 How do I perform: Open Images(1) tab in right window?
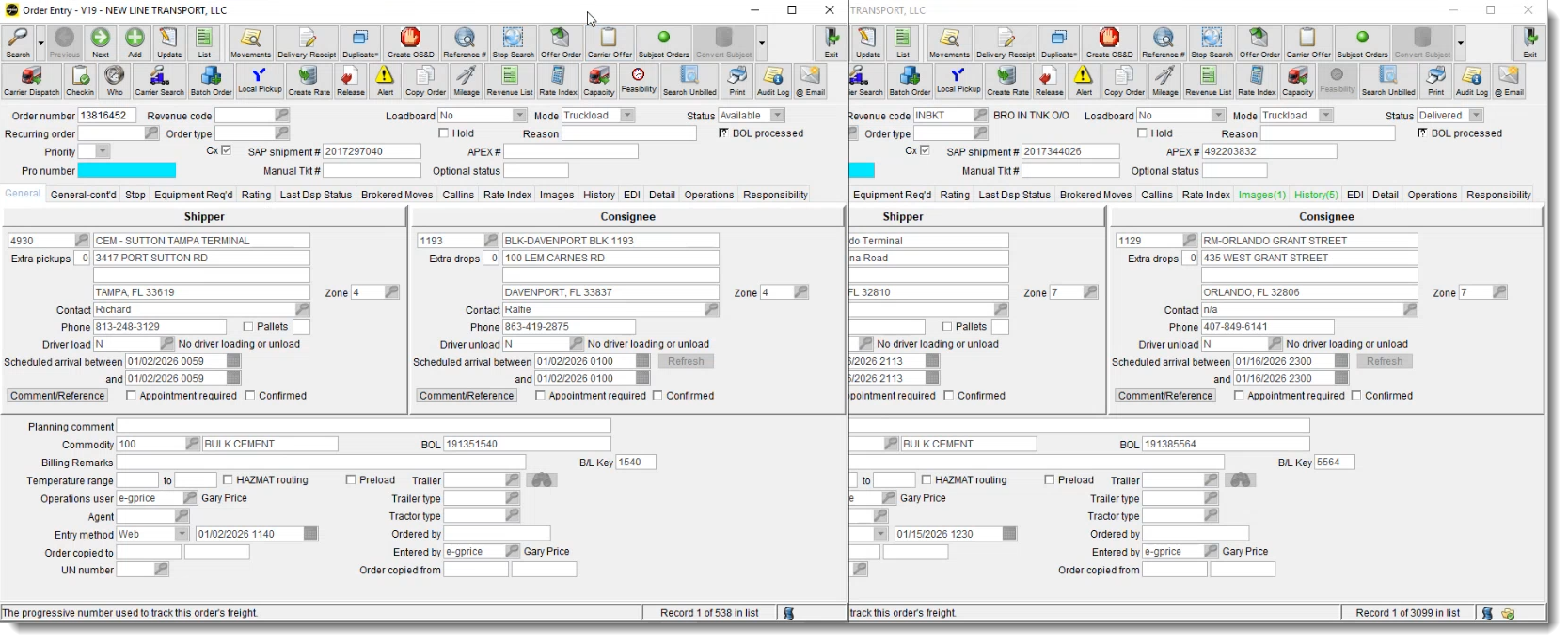pos(1261,195)
